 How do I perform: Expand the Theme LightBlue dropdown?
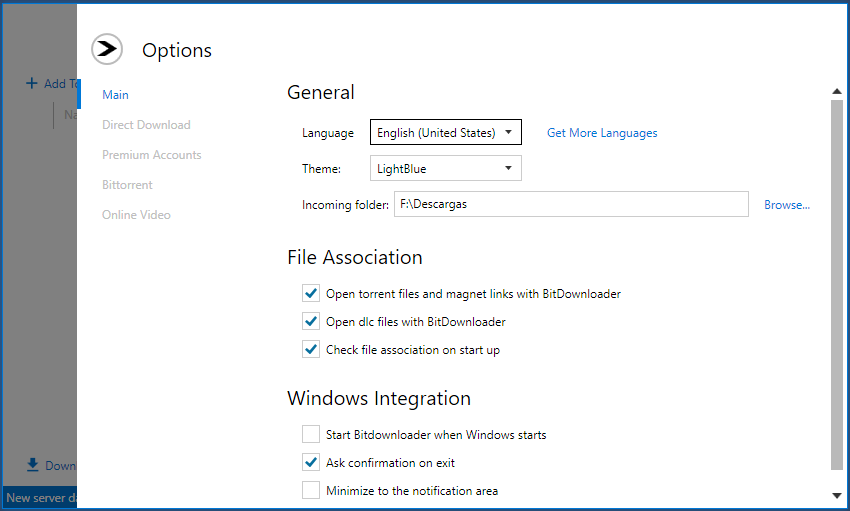point(446,169)
